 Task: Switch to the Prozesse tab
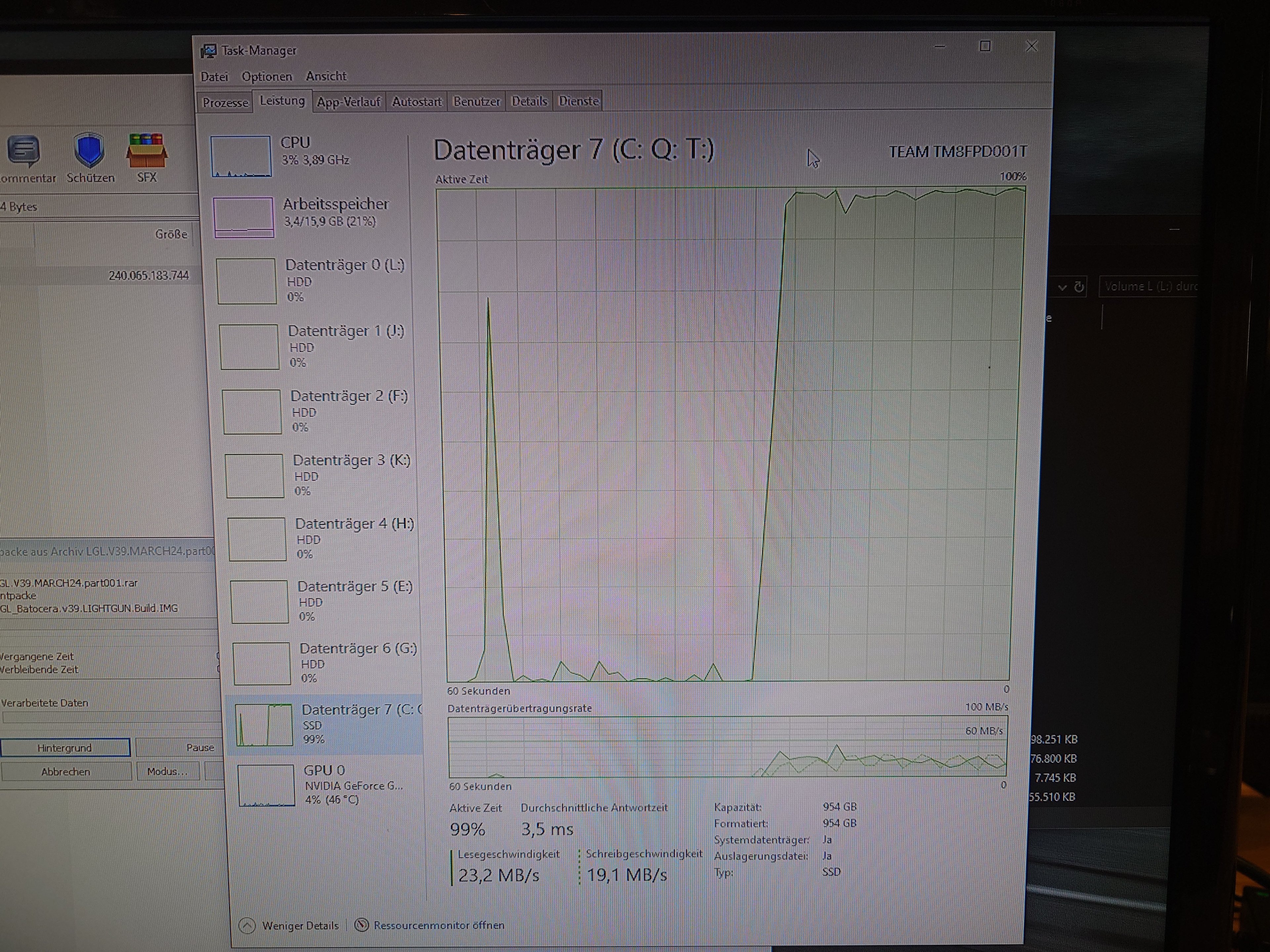[x=225, y=103]
